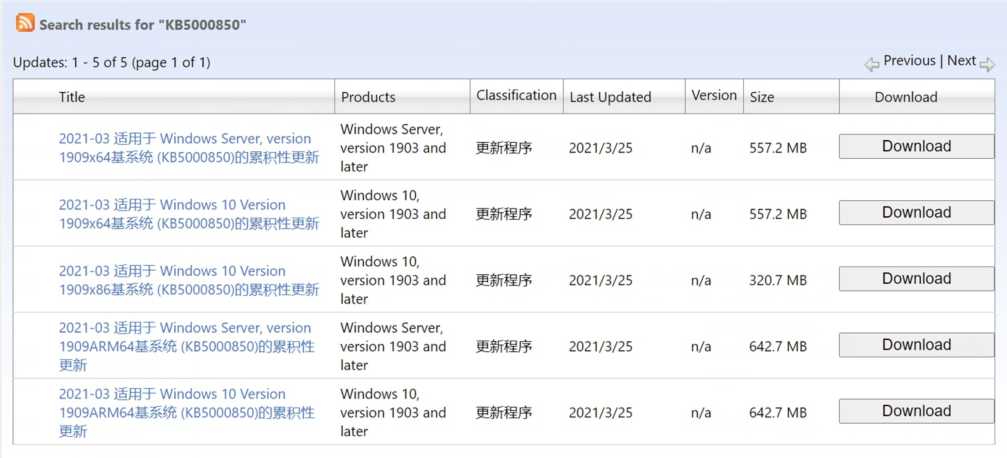Sort results by Version column

point(714,95)
